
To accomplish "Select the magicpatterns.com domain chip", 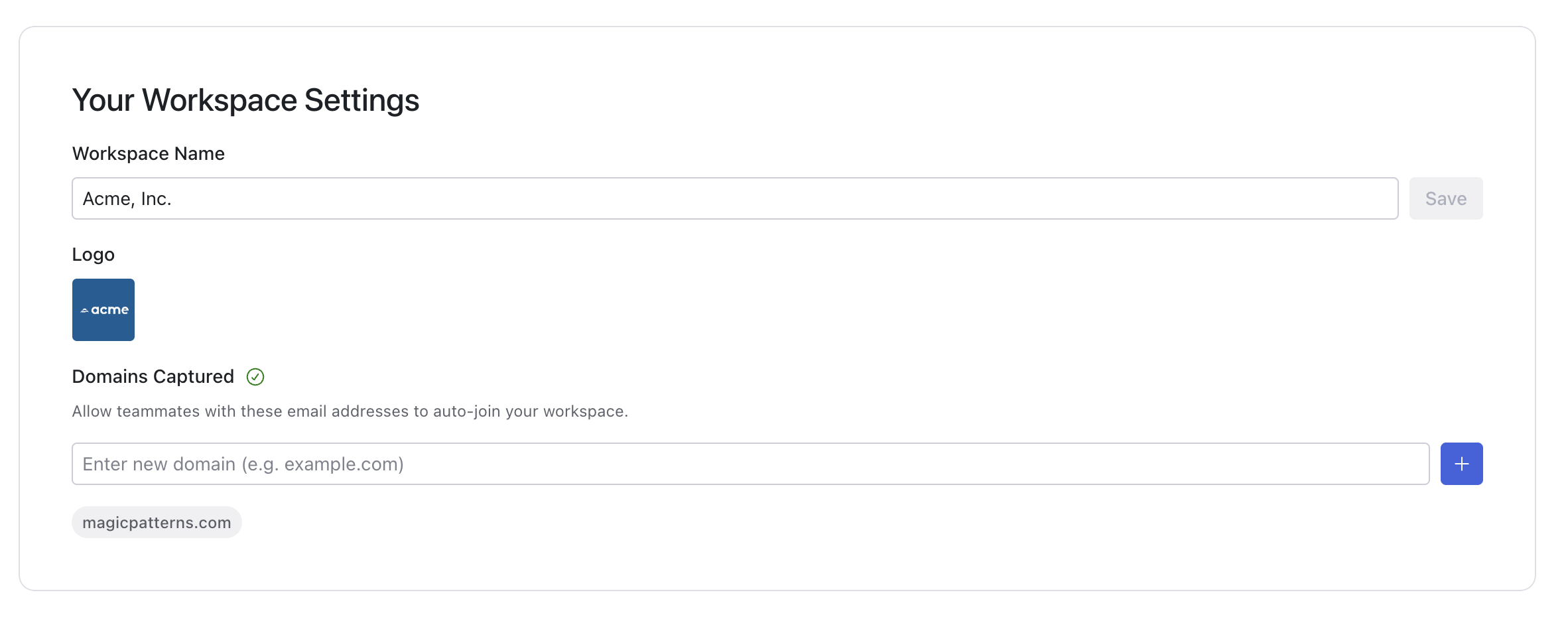I will pos(157,523).
